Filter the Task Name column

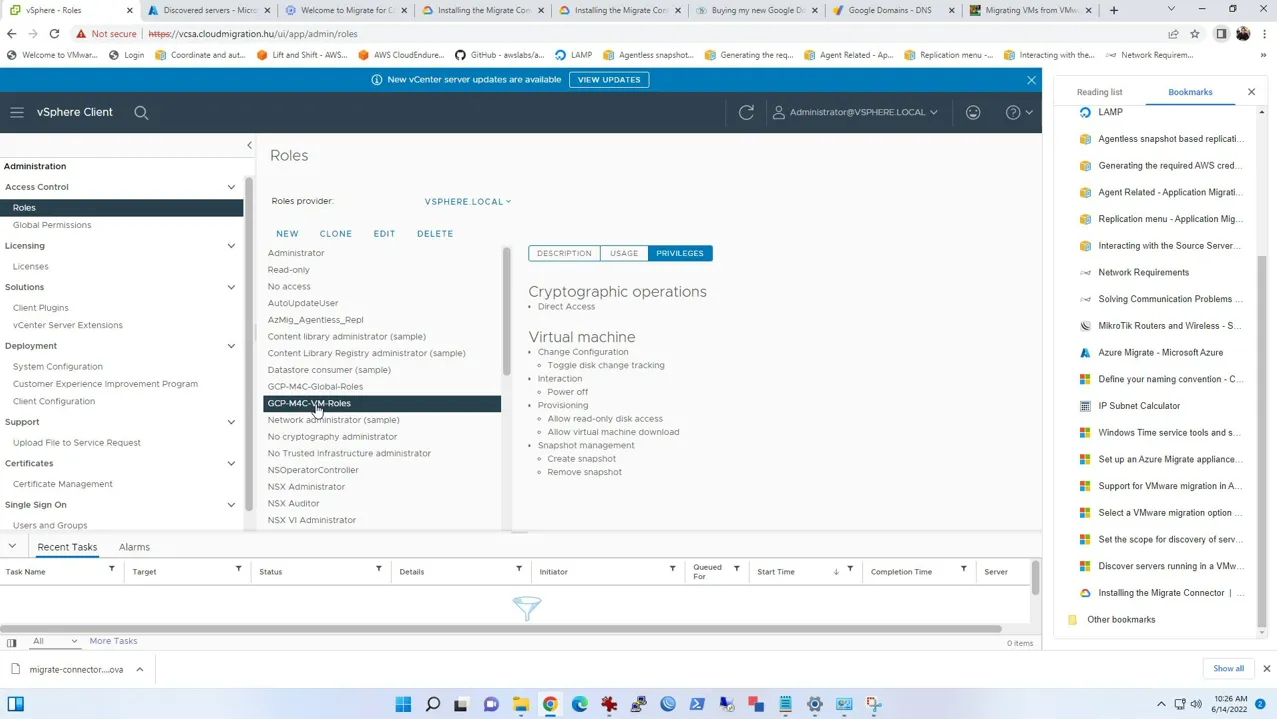coord(112,570)
